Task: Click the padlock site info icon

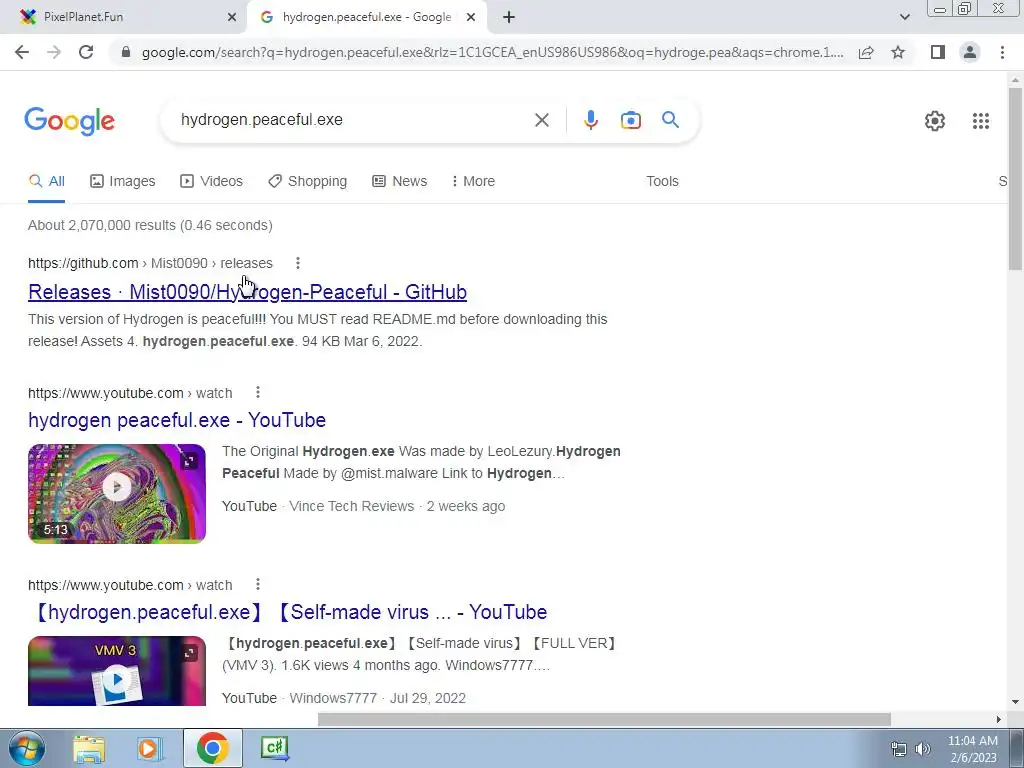Action: 126,52
